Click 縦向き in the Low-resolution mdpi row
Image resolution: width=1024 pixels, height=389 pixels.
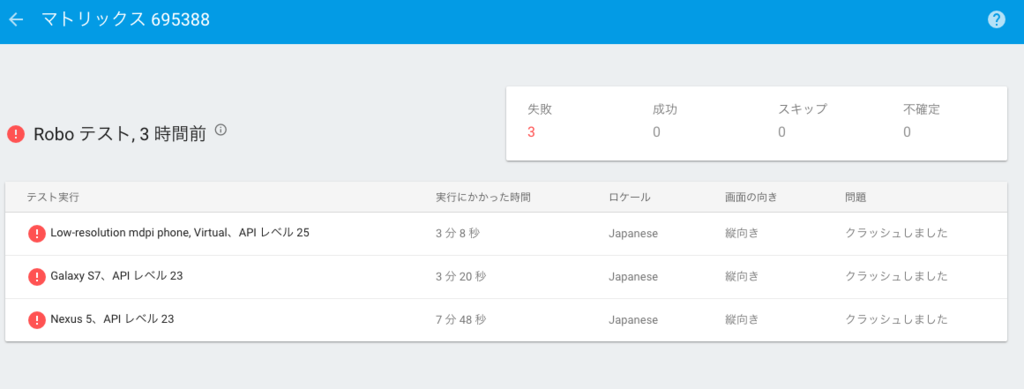741,234
